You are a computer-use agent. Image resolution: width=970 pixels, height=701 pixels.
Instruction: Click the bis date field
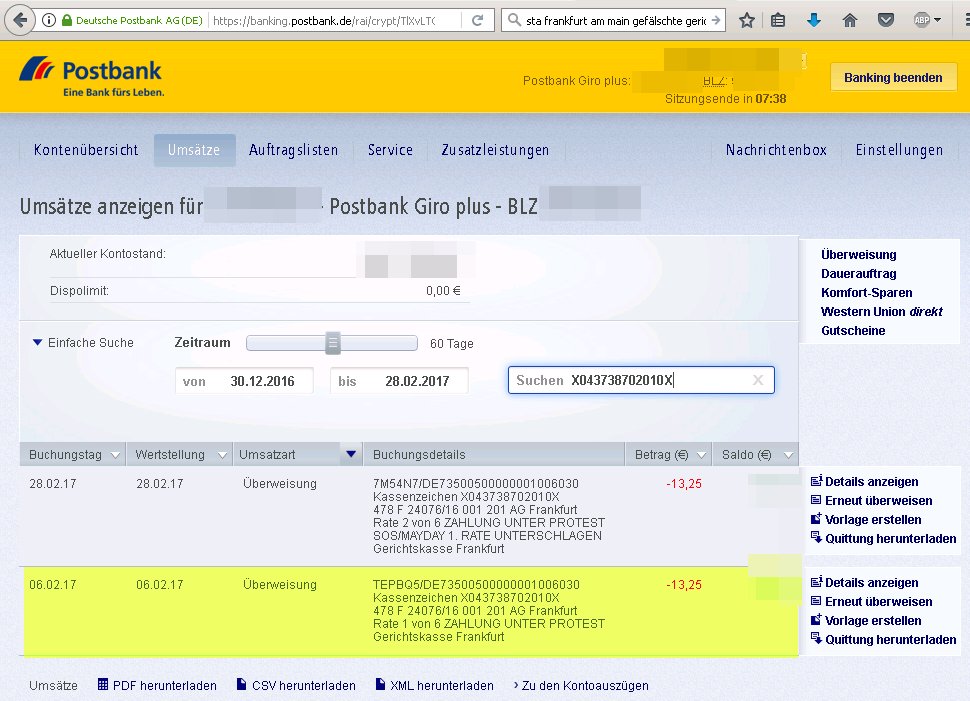399,381
